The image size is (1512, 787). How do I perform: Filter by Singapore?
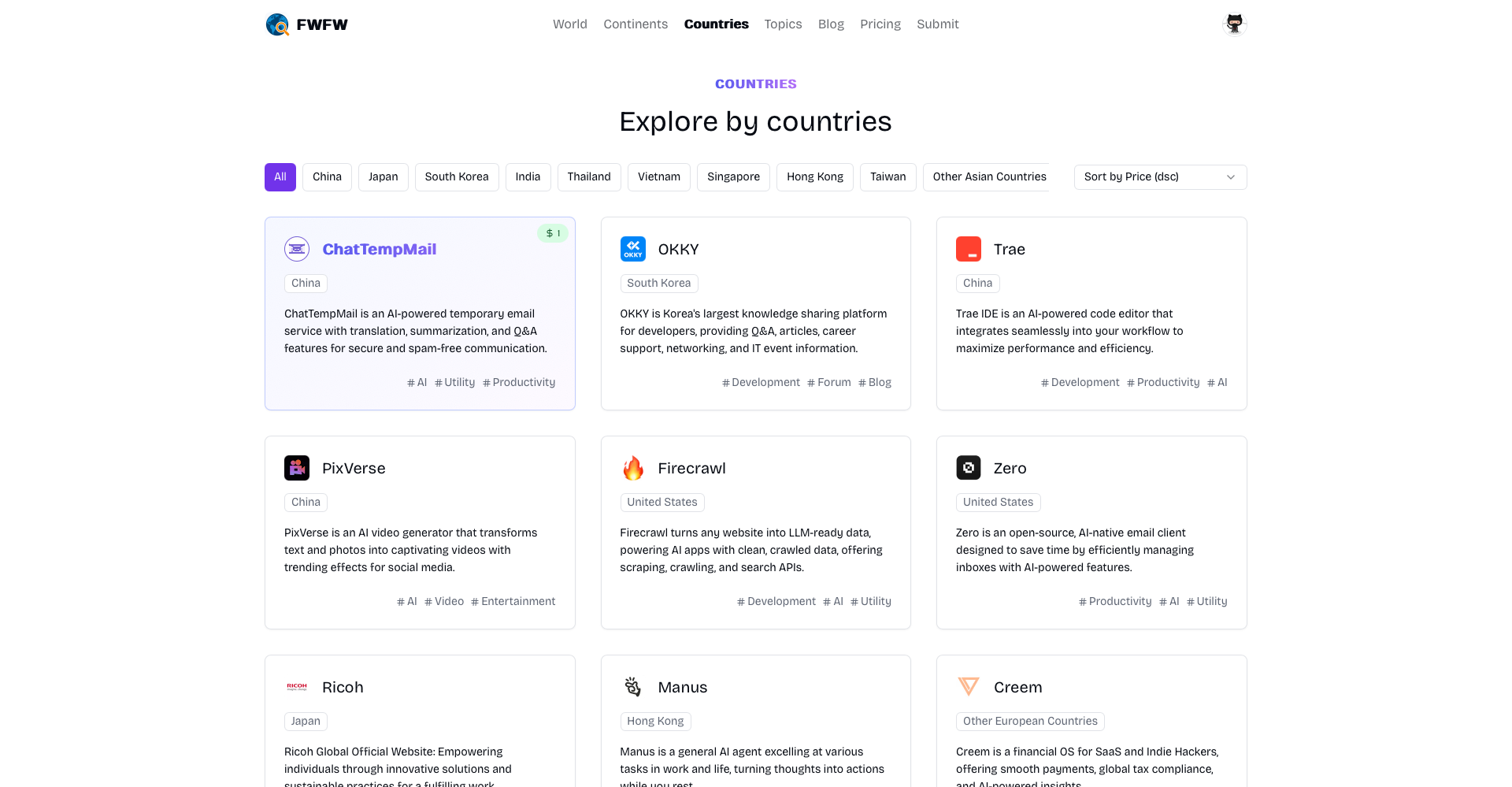click(733, 177)
